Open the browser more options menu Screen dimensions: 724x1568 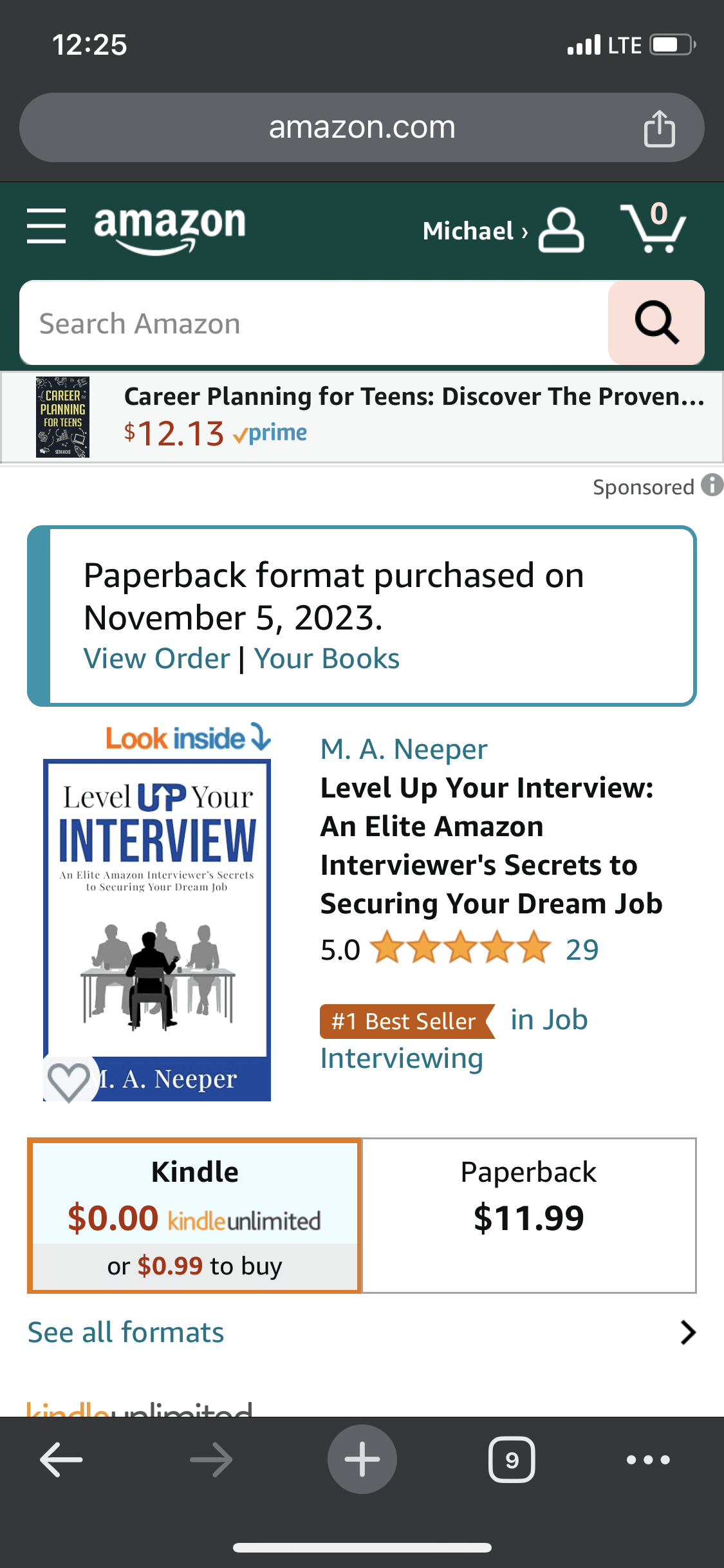(x=648, y=1460)
